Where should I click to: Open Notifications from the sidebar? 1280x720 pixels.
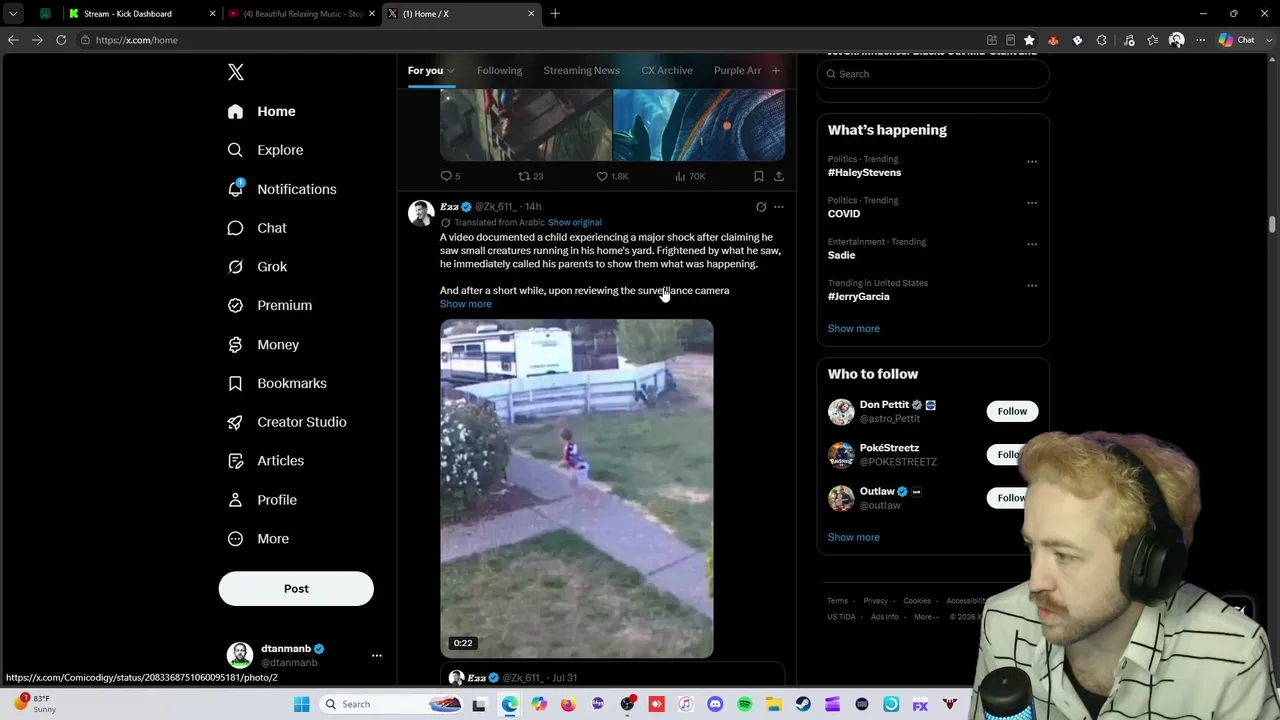[x=282, y=189]
